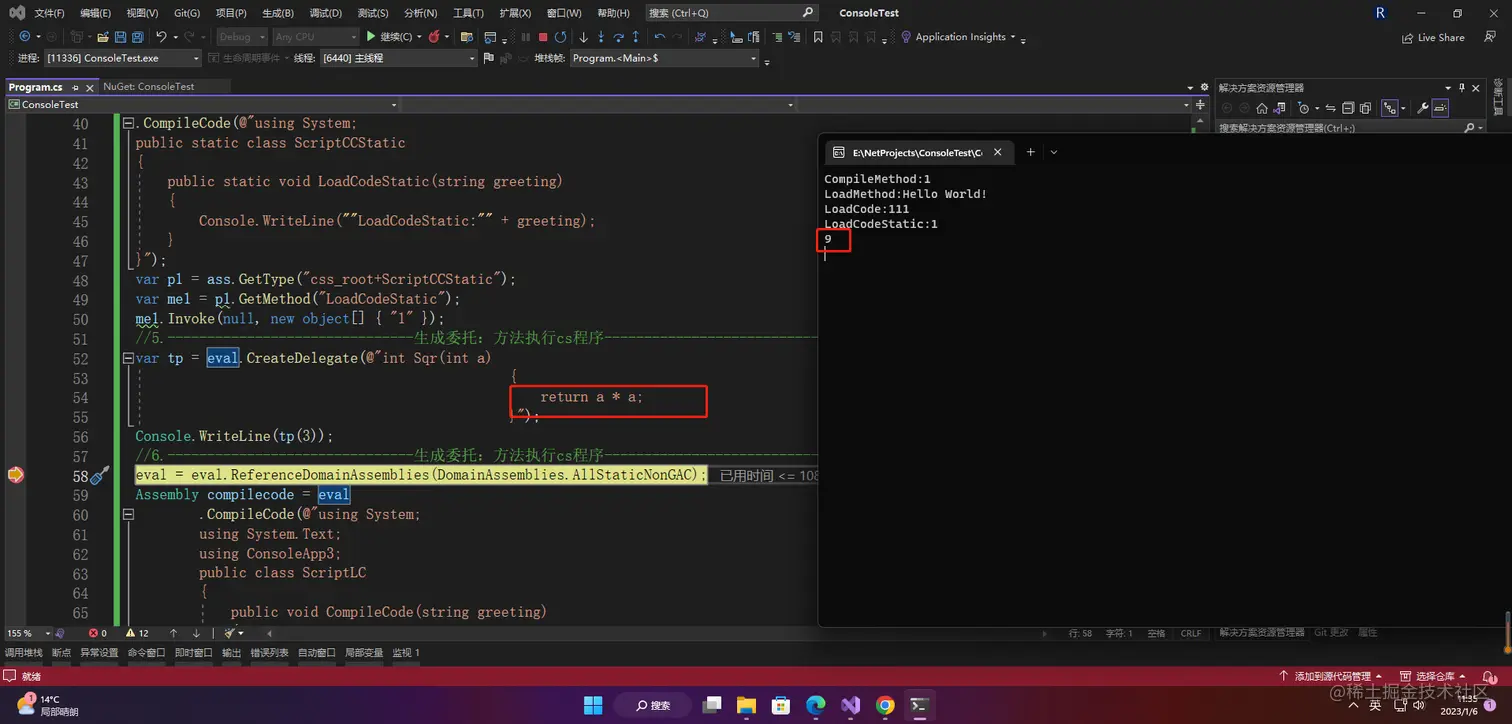The height and width of the screenshot is (724, 1512).
Task: Click the Navigate Backward icon
Action: coord(24,36)
